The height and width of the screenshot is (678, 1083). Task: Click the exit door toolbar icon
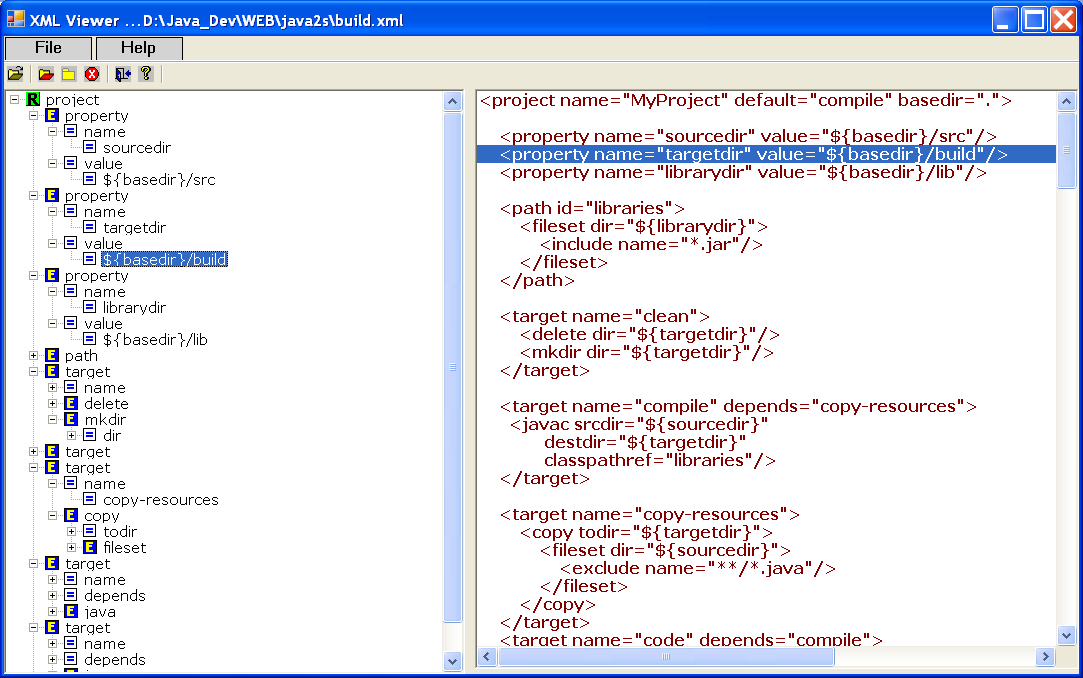click(122, 74)
